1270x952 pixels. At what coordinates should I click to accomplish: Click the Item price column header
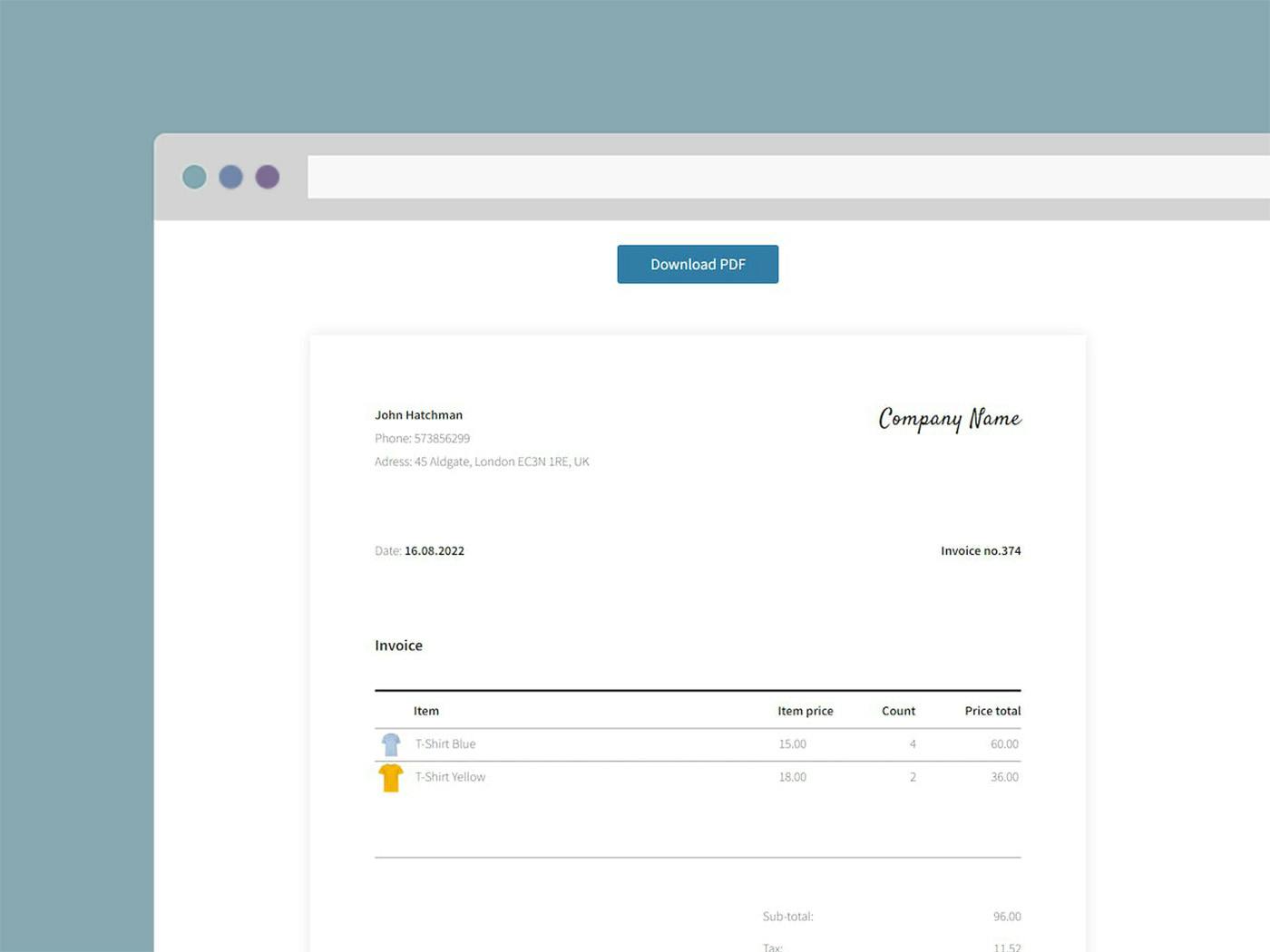click(x=805, y=711)
